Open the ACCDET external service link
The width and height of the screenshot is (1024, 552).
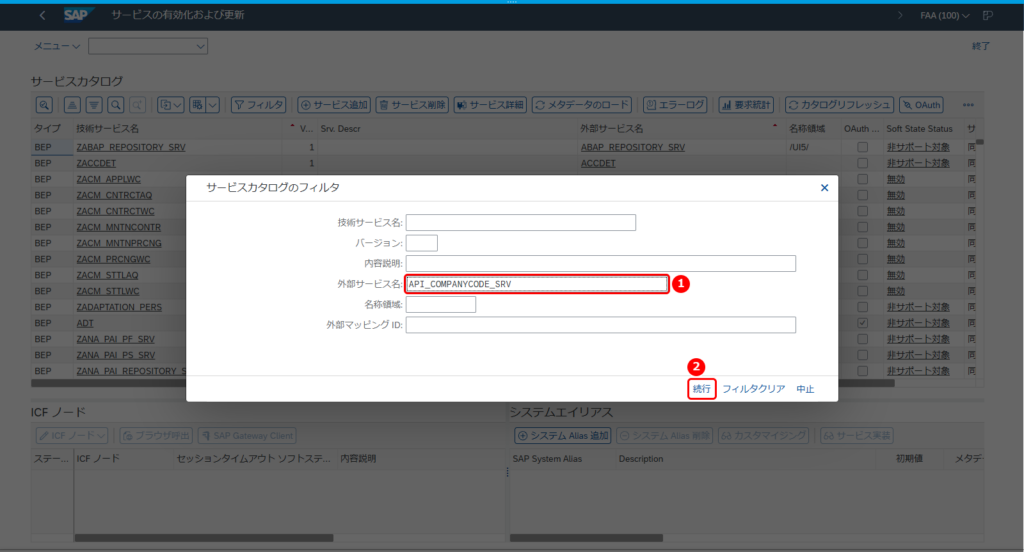[x=598, y=163]
